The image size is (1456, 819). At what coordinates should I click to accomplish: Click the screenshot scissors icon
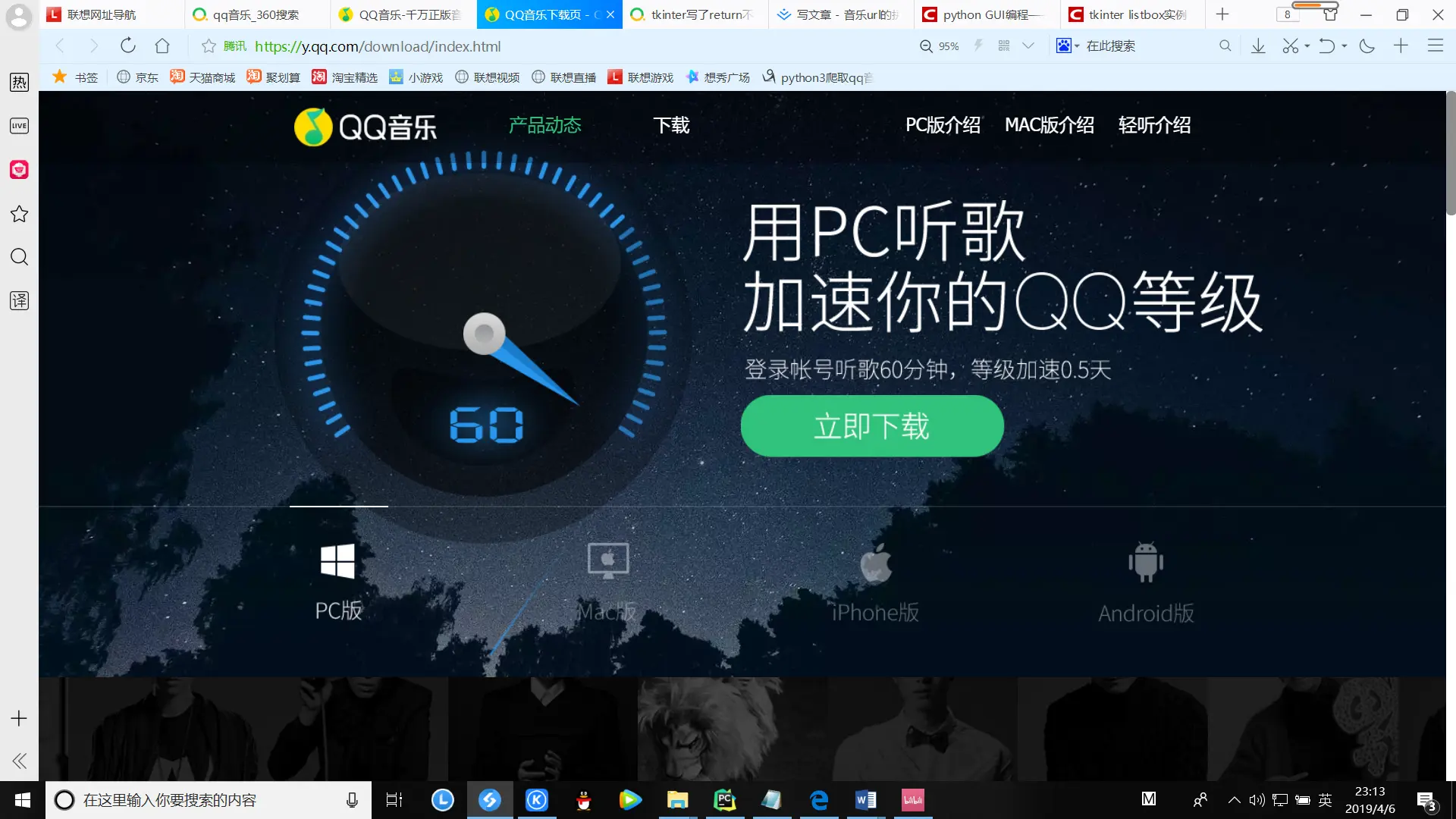(x=1290, y=46)
